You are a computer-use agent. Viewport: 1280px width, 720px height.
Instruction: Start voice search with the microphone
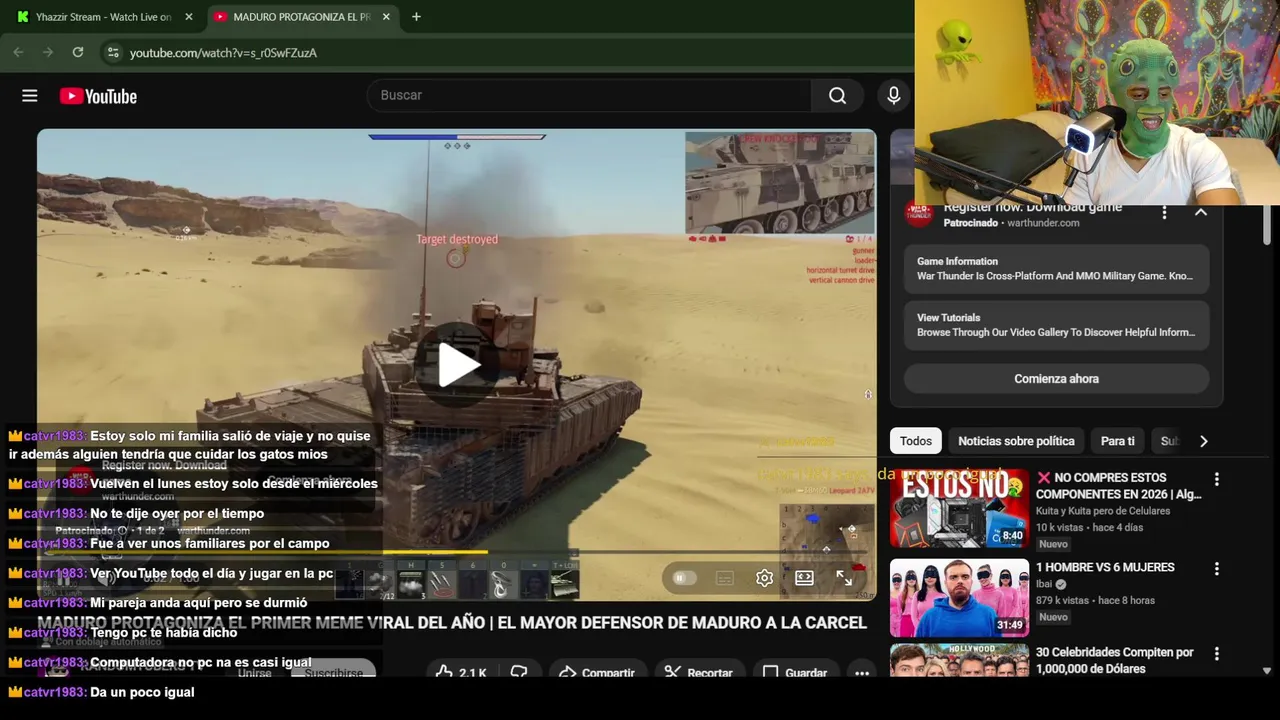click(x=894, y=95)
